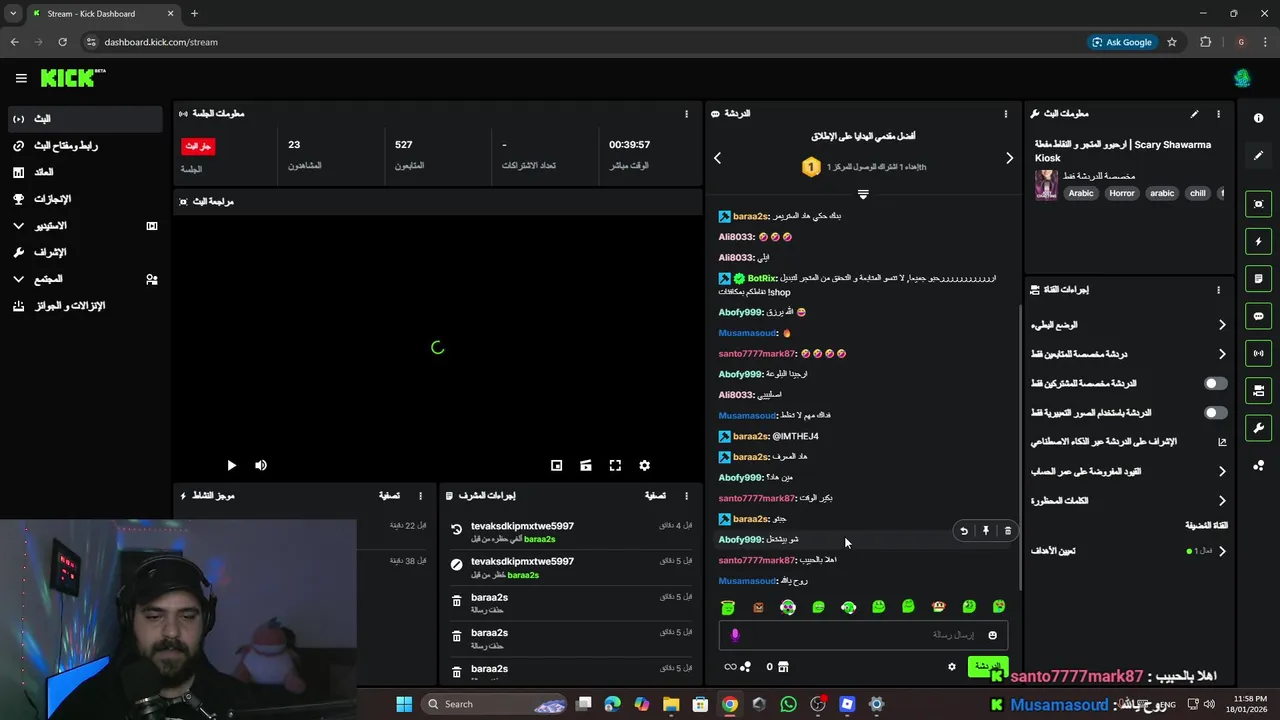Screen dimensions: 1280x720
Task: Click the wrench icon in right rail
Action: click(x=1258, y=428)
